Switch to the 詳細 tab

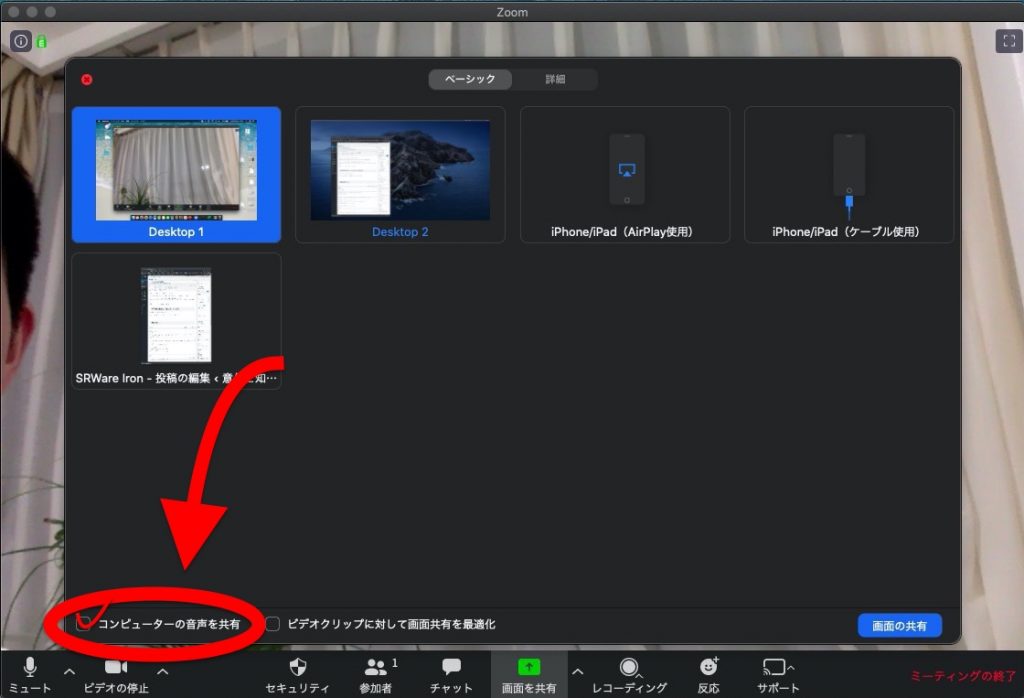pos(555,79)
